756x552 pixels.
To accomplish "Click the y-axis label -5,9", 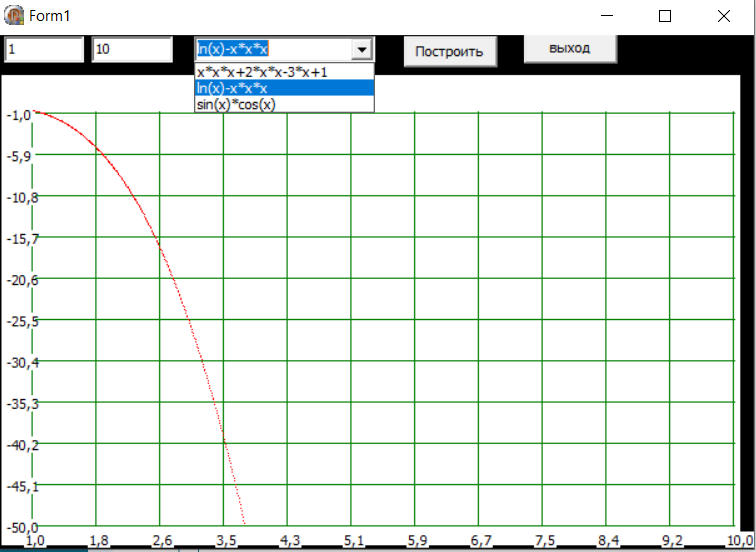I will [19, 156].
